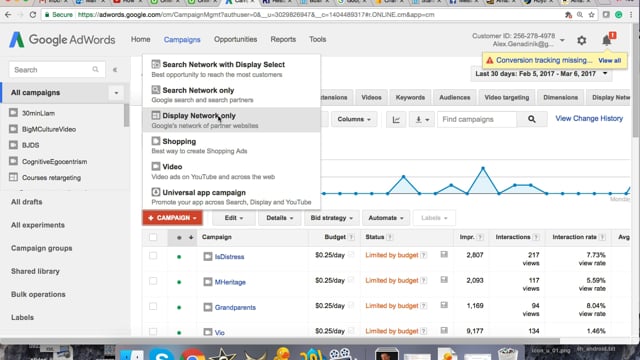Open the account selector arrow
The height and width of the screenshot is (360, 640).
562,40
